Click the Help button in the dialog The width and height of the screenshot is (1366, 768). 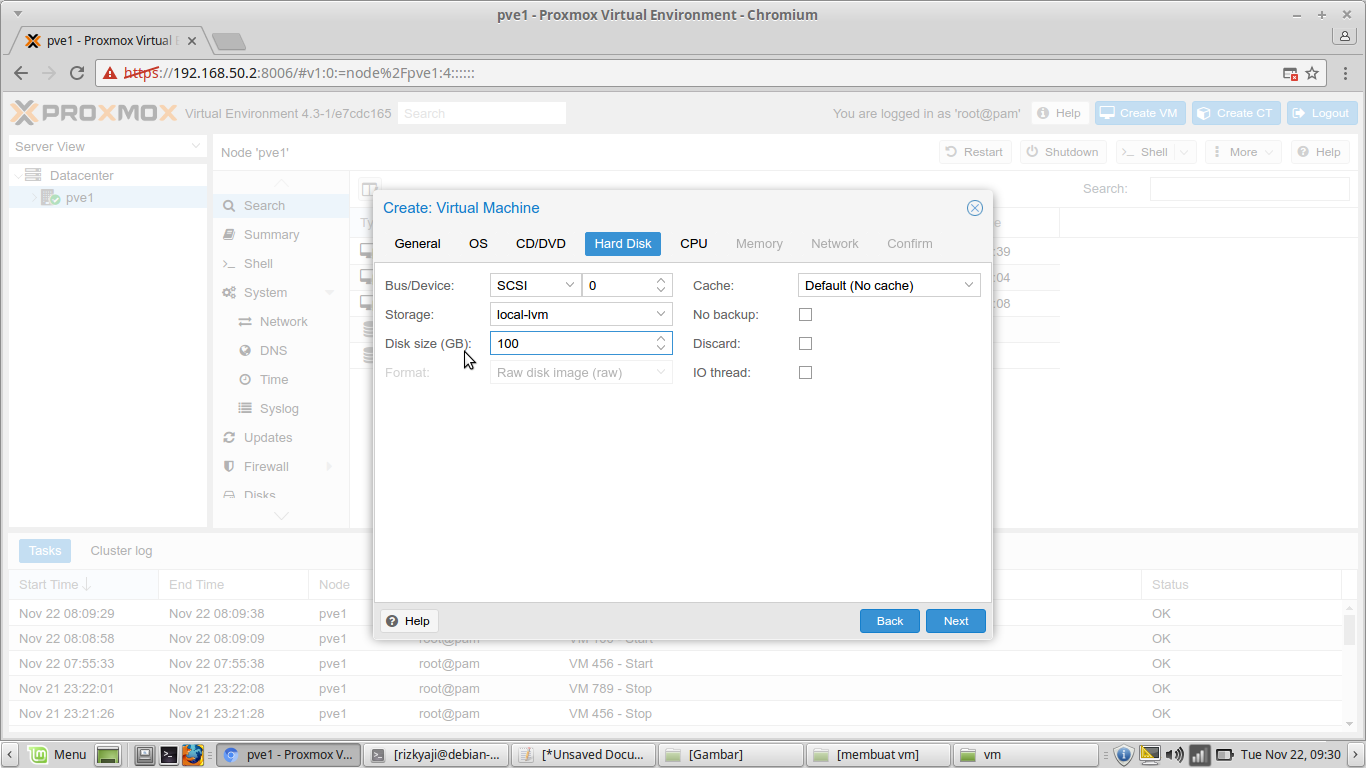coord(409,621)
